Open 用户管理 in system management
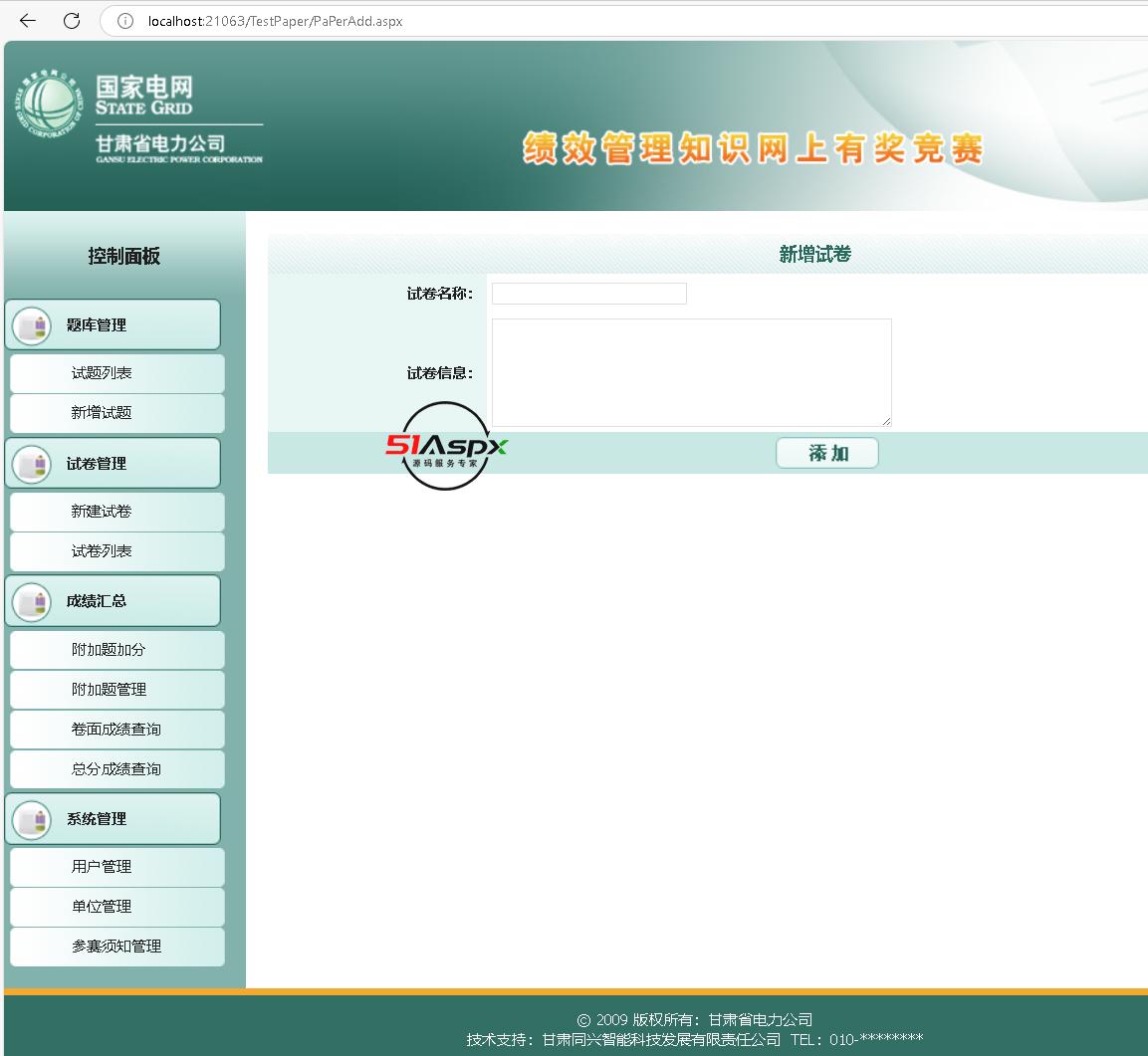The image size is (1148, 1056). (116, 867)
